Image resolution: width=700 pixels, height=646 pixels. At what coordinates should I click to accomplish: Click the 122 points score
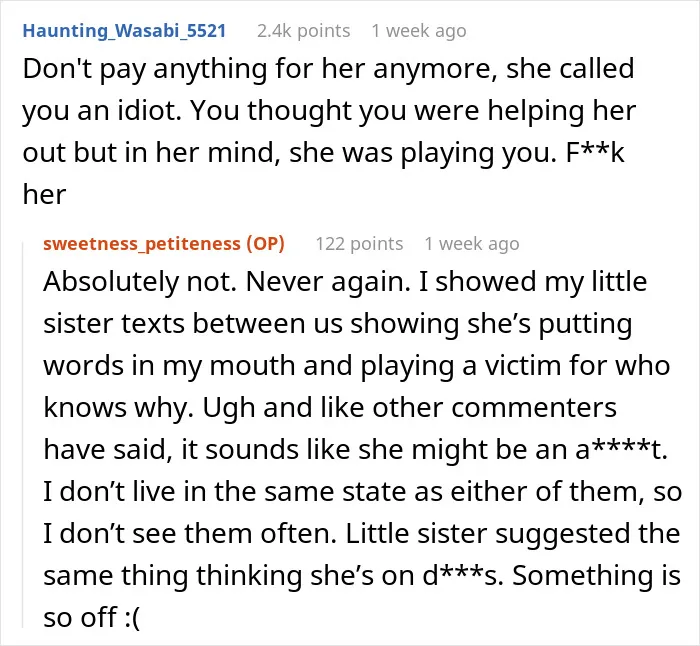(359, 244)
